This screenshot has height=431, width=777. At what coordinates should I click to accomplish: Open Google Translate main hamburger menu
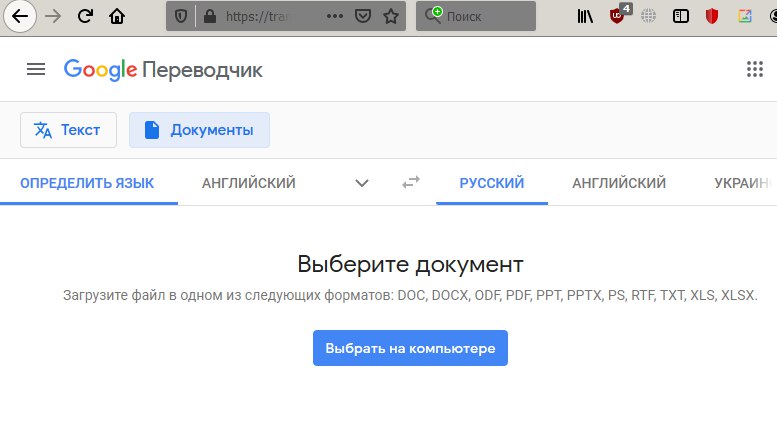click(36, 69)
